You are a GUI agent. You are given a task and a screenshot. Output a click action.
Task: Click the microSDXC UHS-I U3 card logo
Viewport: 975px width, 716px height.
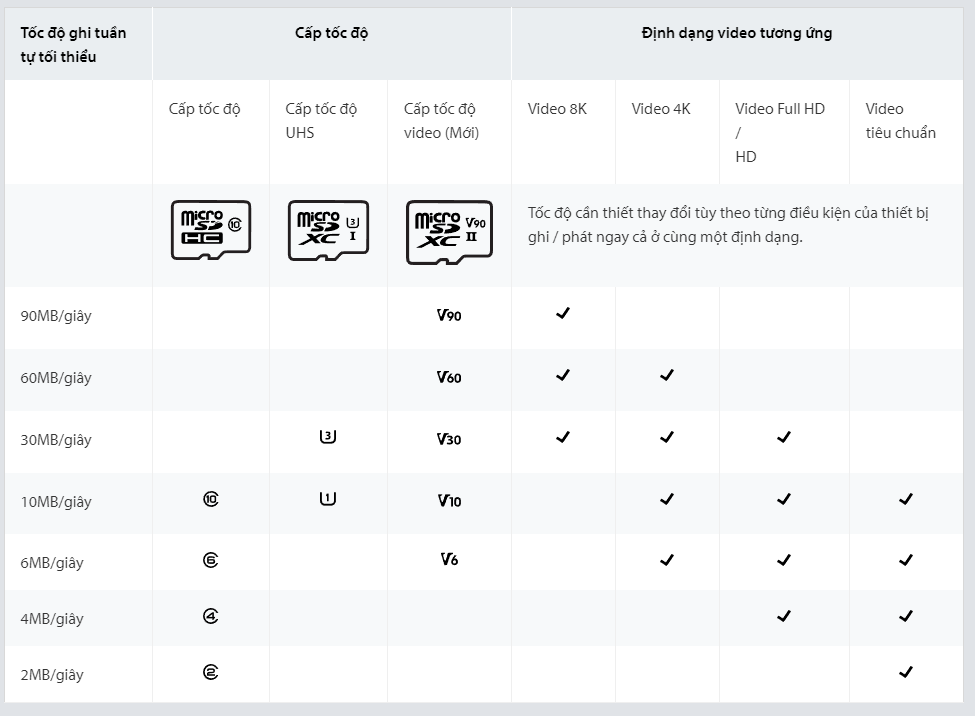[328, 230]
